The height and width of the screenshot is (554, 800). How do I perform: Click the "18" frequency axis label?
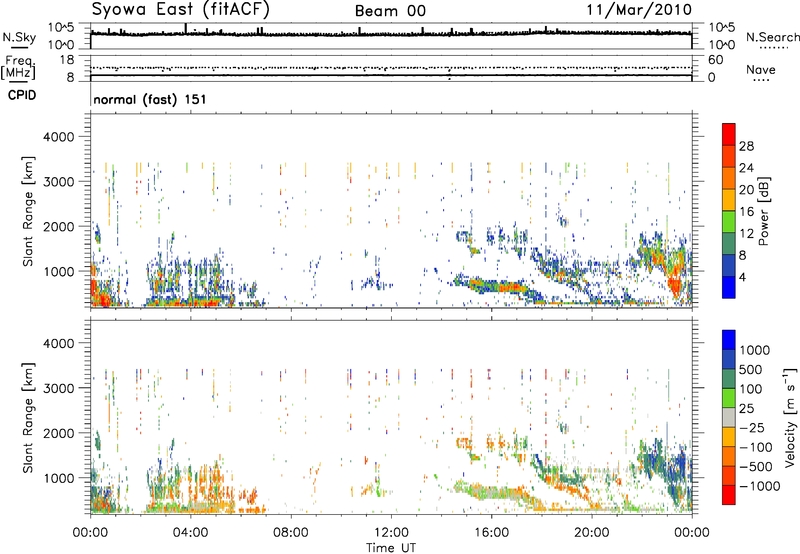tap(67, 60)
